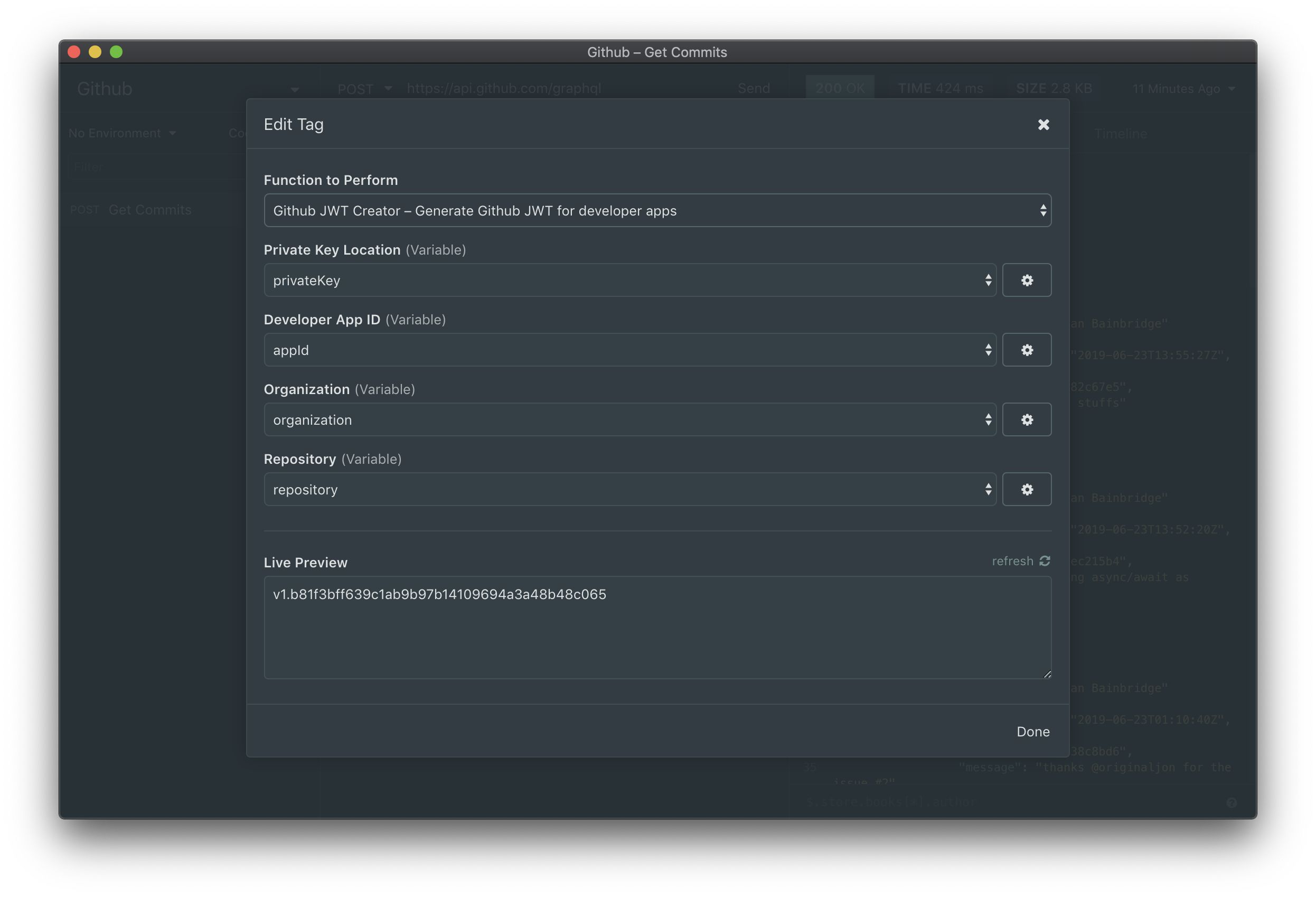Click the refresh link text
This screenshot has width=1316, height=897.
tap(1012, 560)
